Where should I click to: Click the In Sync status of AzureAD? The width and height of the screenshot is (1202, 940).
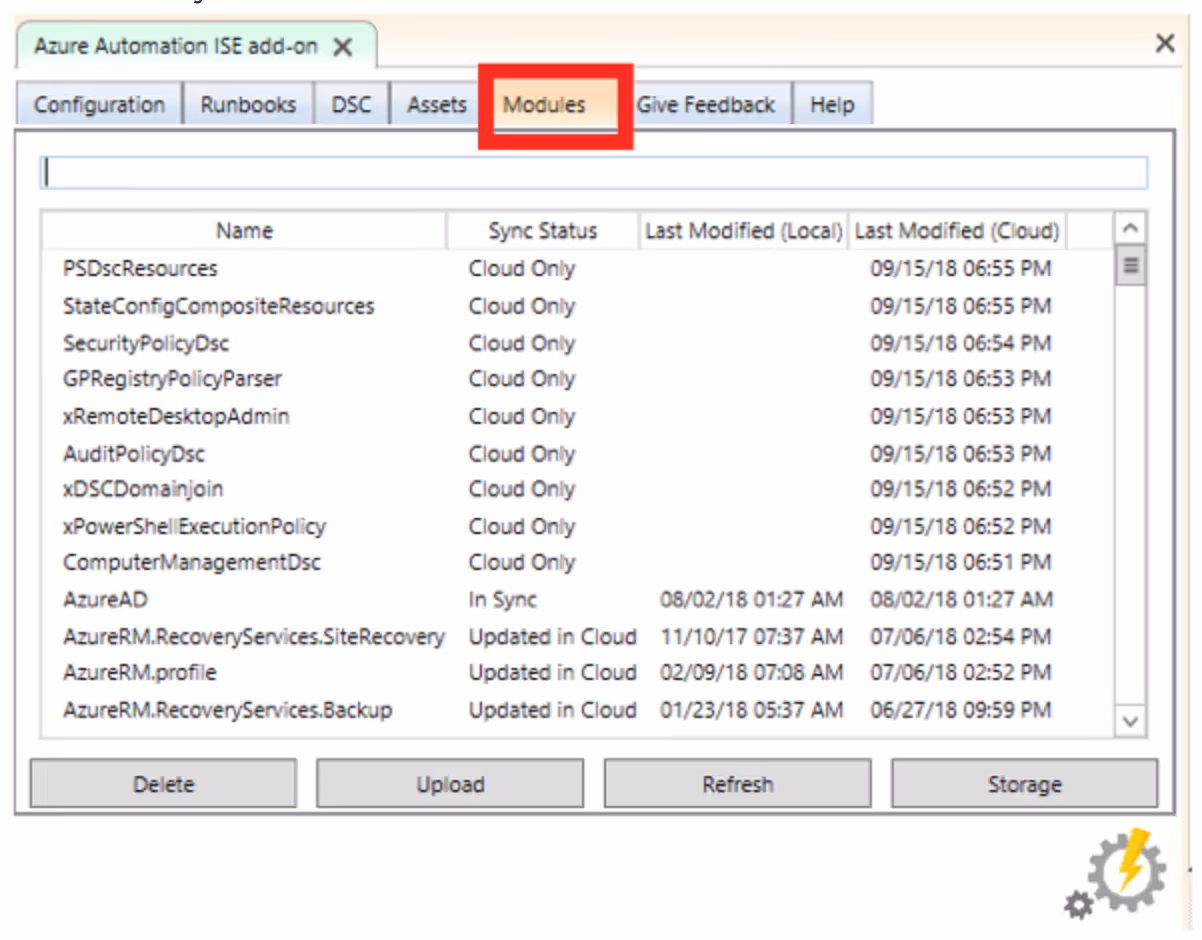coord(503,600)
